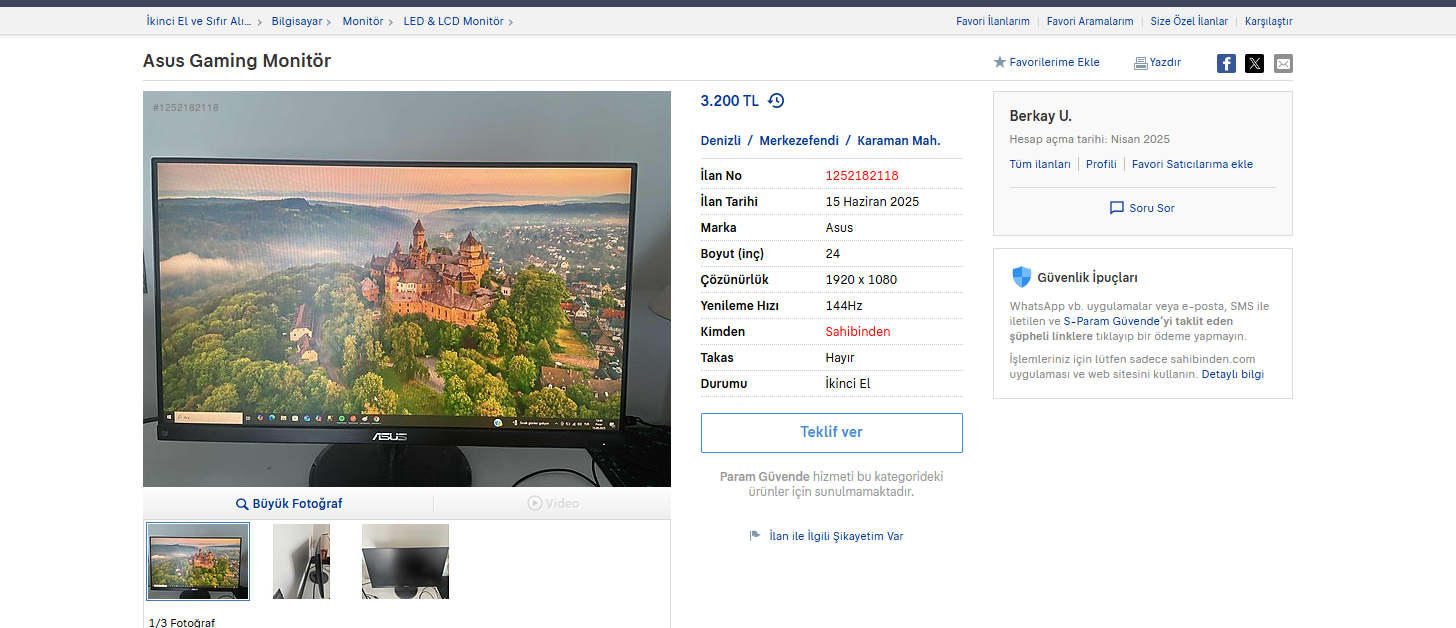This screenshot has height=628, width=1456.
Task: Open Size Özel İlanlar menu item
Action: click(x=1189, y=21)
